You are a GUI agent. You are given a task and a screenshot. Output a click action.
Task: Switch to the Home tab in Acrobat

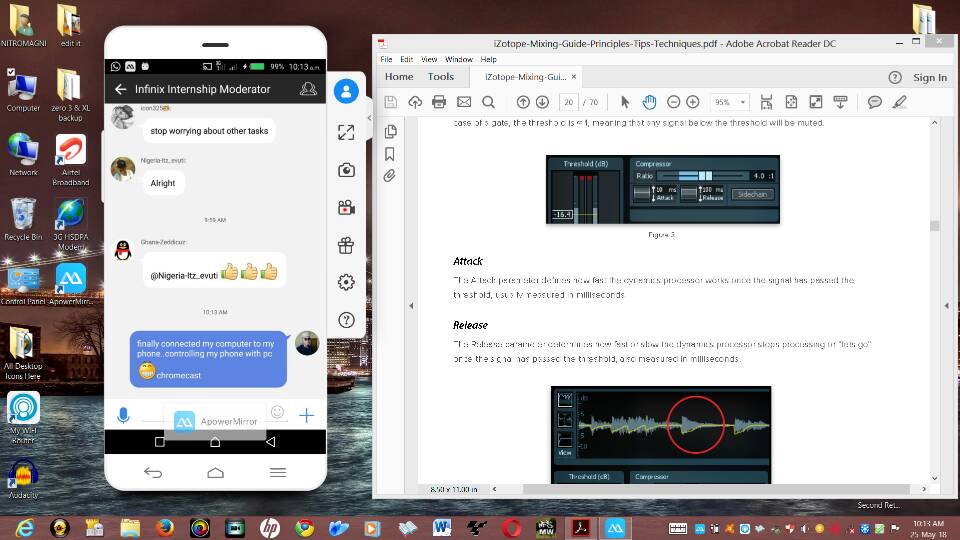399,77
